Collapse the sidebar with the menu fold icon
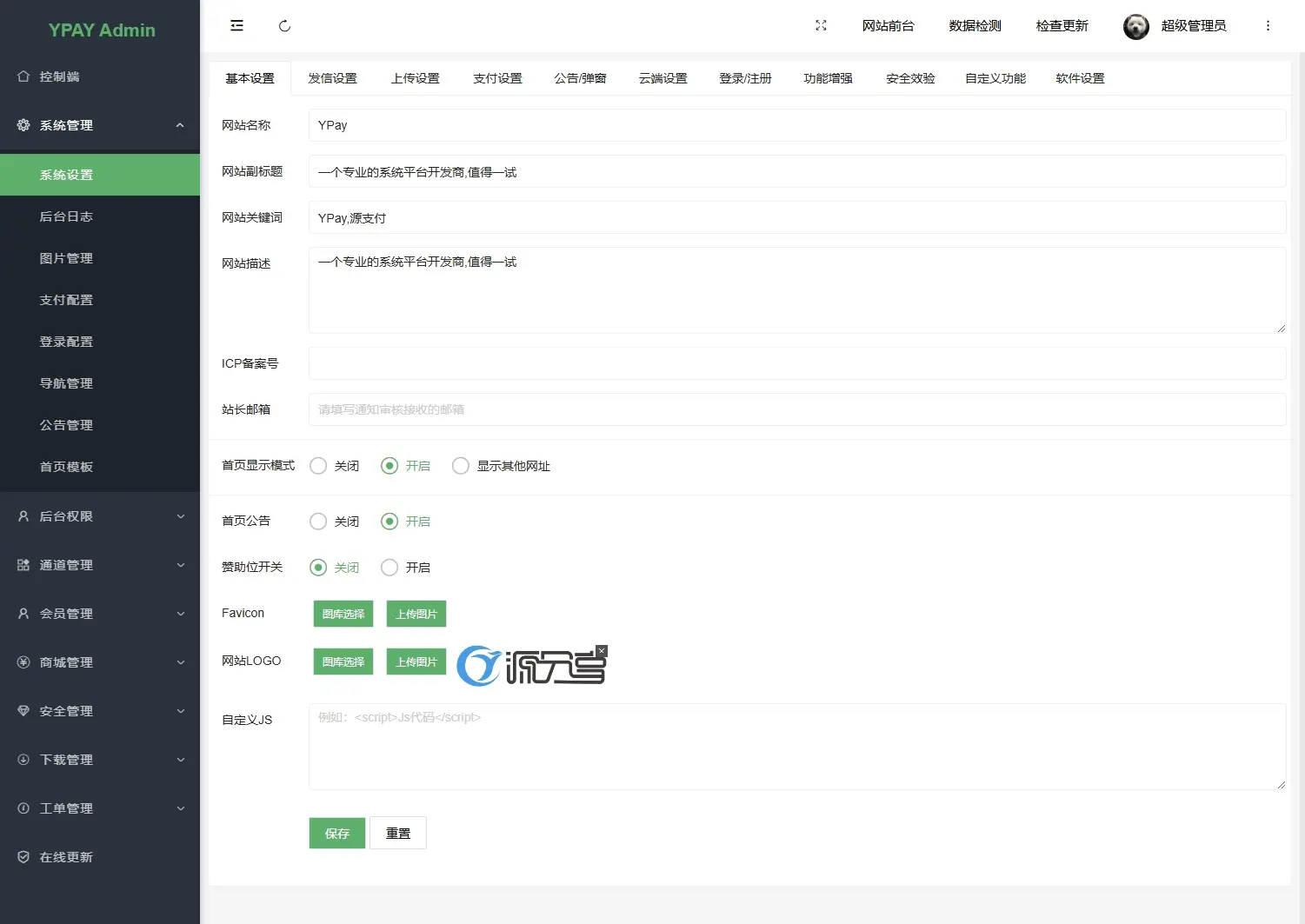This screenshot has width=1305, height=924. (236, 26)
